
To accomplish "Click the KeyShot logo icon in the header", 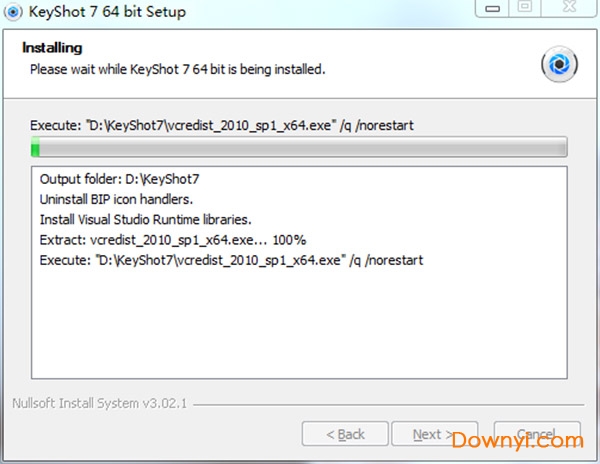I will [559, 64].
